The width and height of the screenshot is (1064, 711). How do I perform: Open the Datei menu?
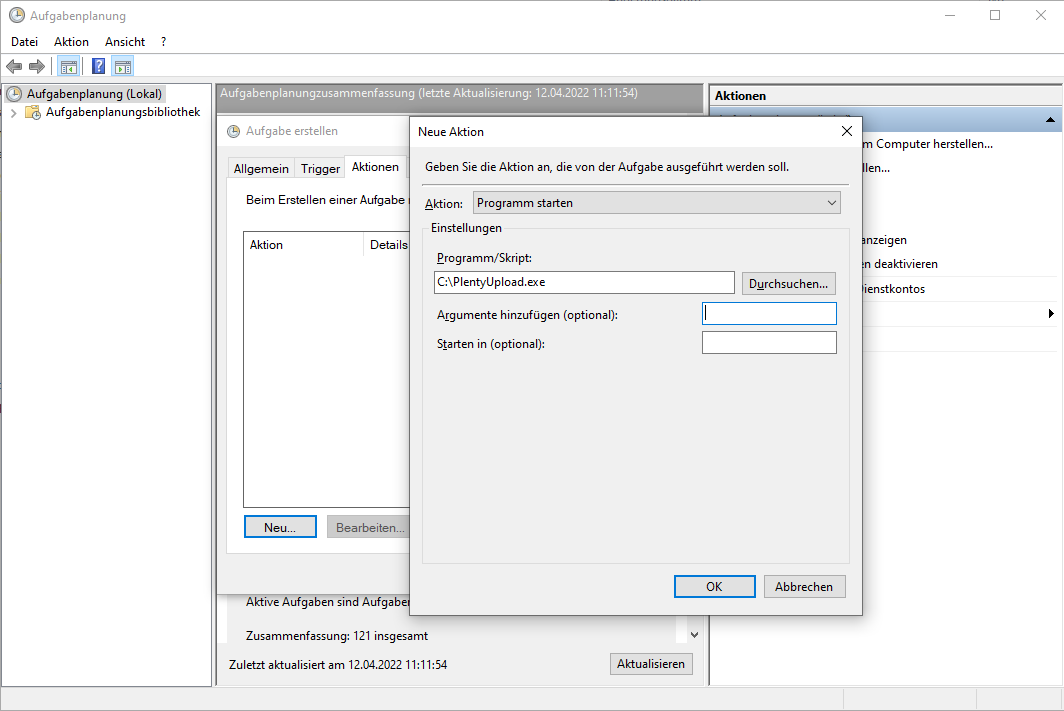pyautogui.click(x=24, y=42)
